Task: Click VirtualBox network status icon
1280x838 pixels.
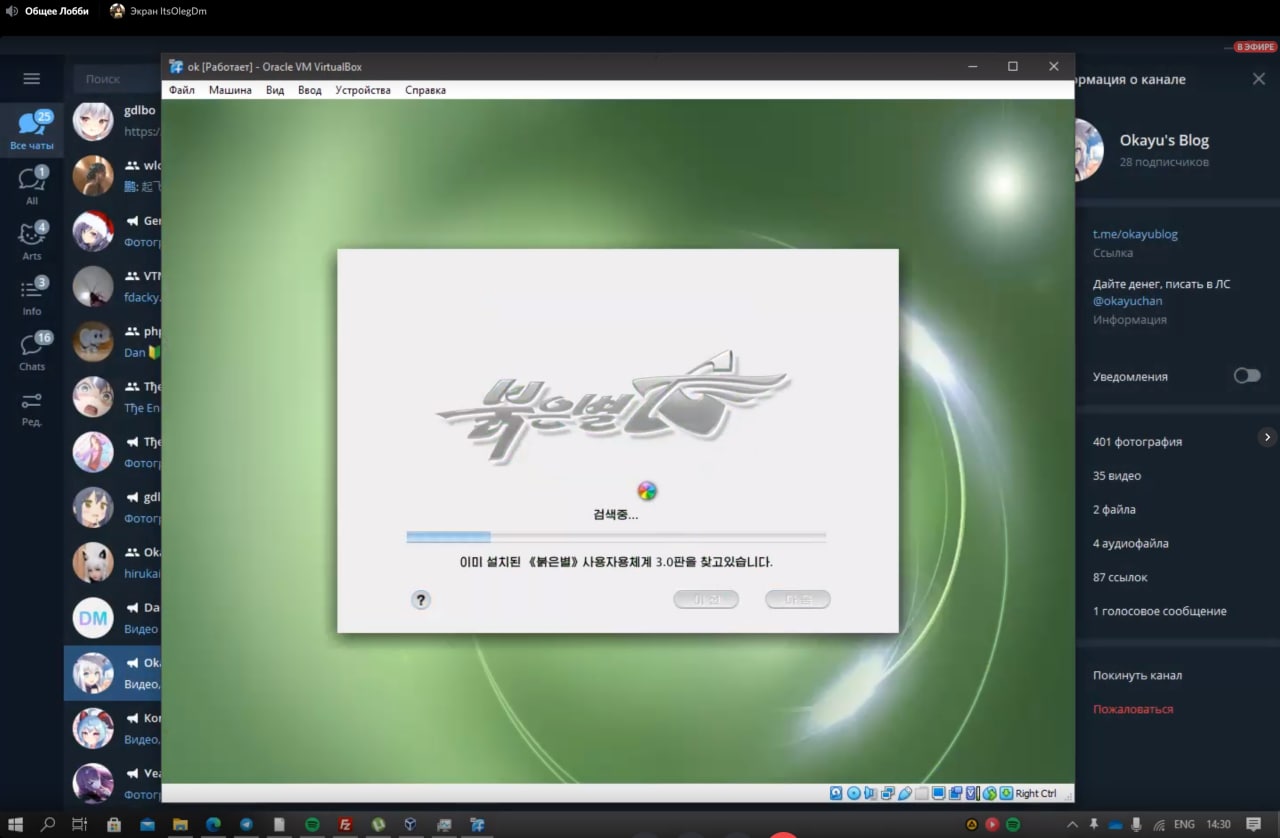Action: tap(888, 793)
